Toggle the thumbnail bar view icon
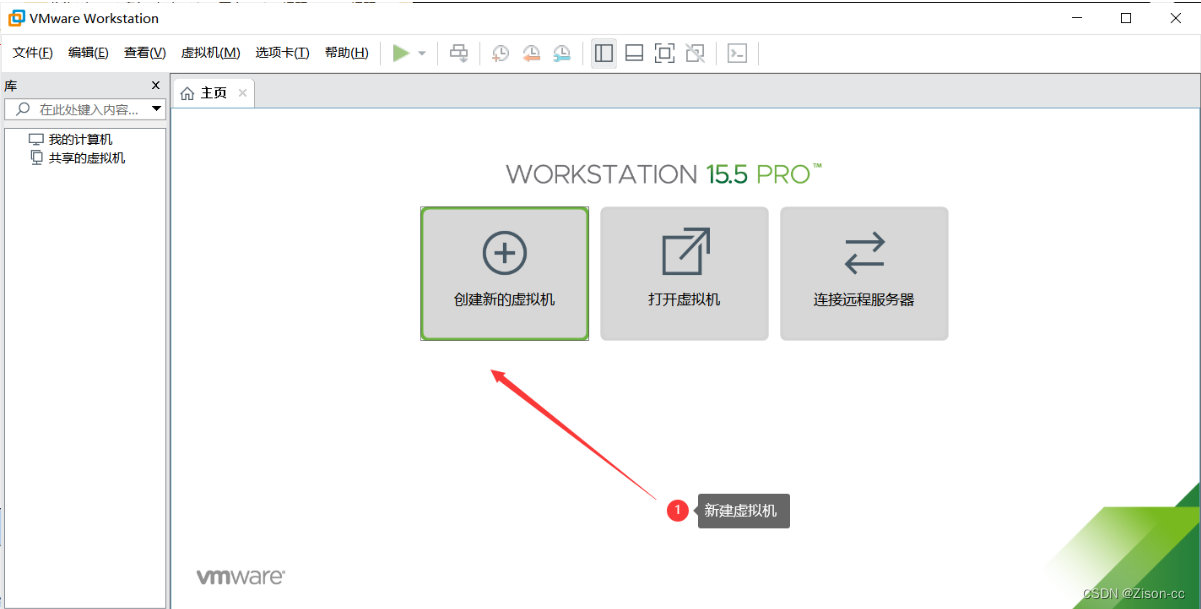1201x609 pixels. [634, 53]
